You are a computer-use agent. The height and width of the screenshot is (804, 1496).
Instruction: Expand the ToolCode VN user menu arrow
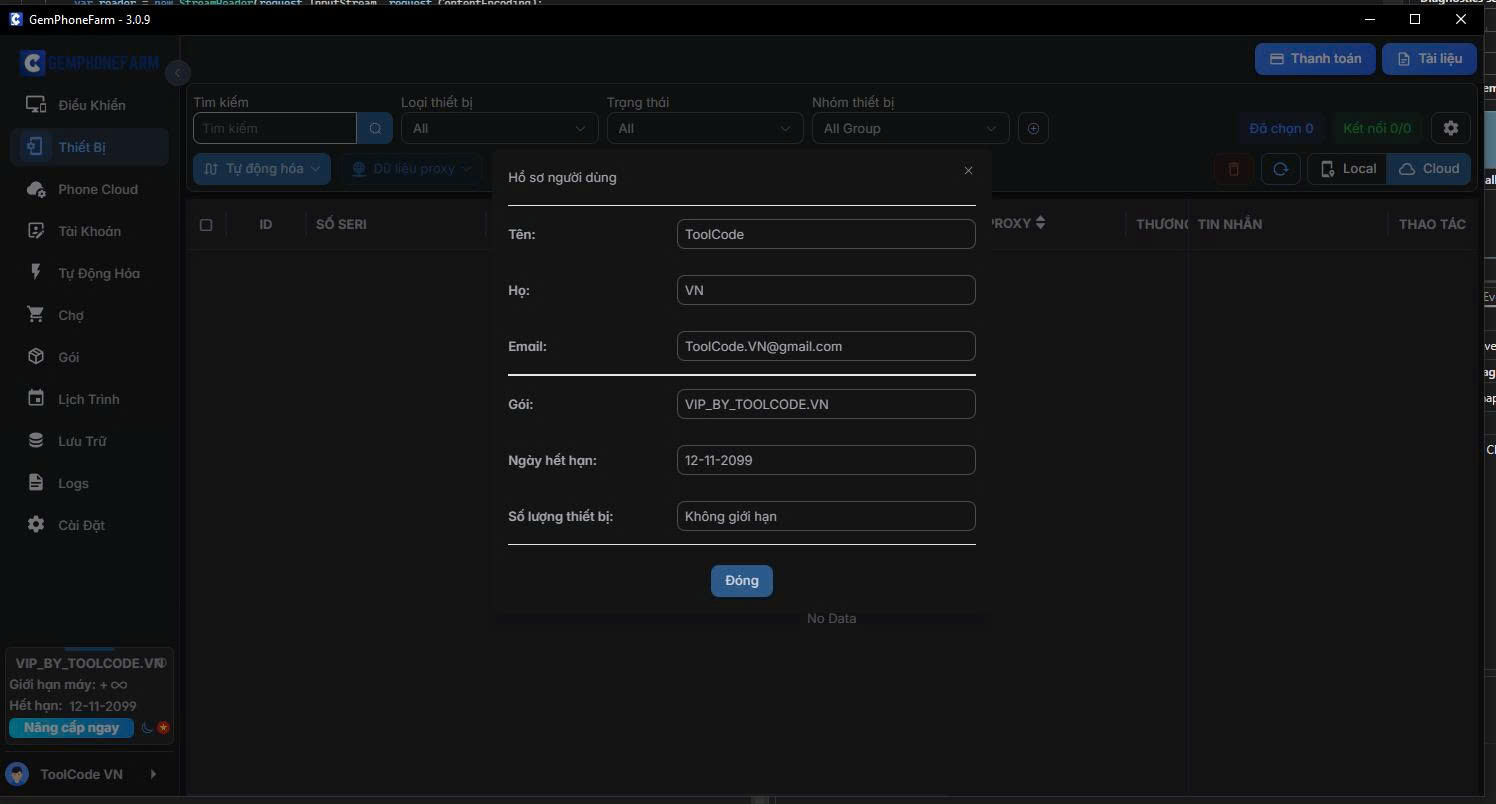pos(153,774)
